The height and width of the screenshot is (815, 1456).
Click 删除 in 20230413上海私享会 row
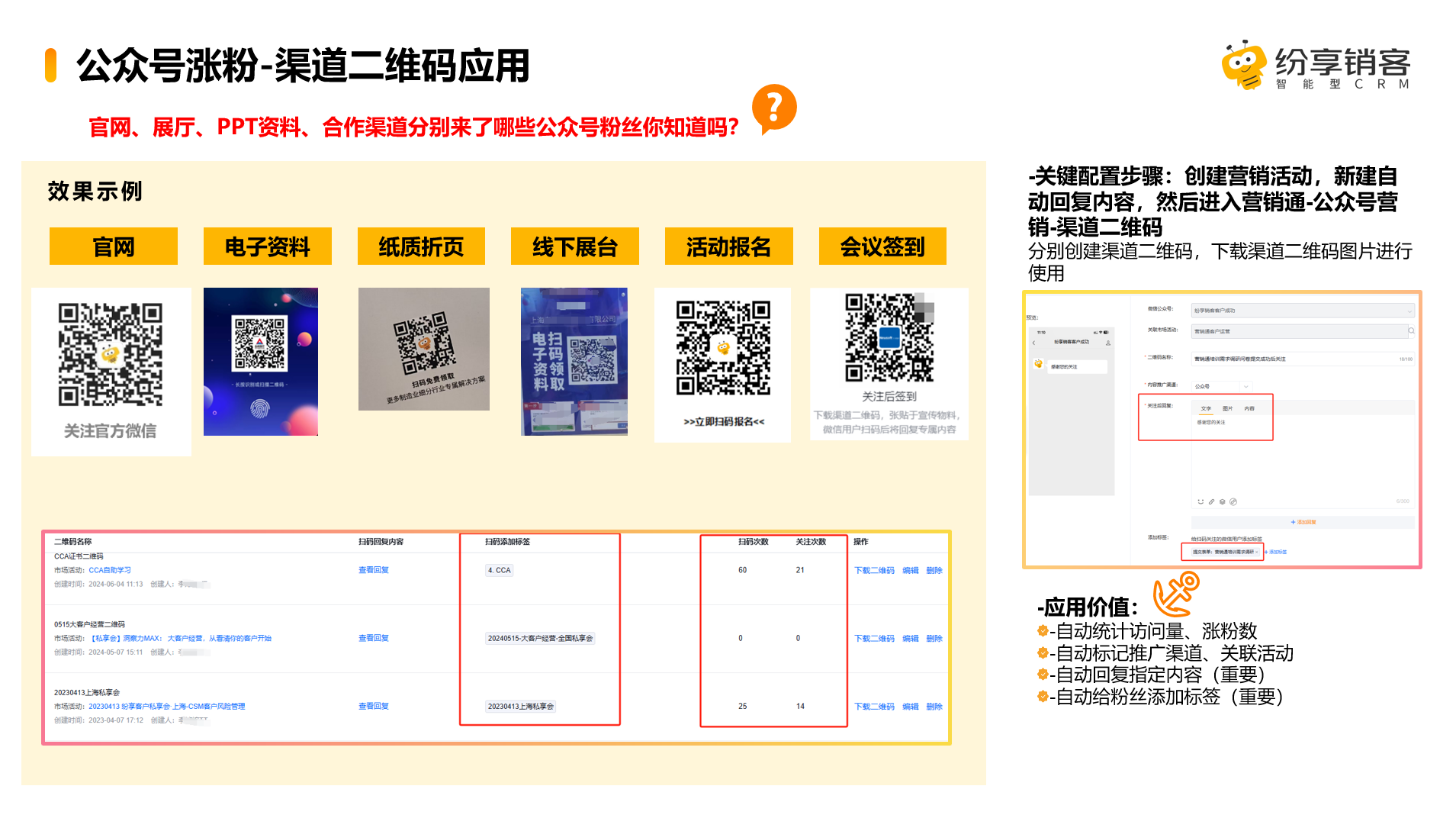pos(934,707)
